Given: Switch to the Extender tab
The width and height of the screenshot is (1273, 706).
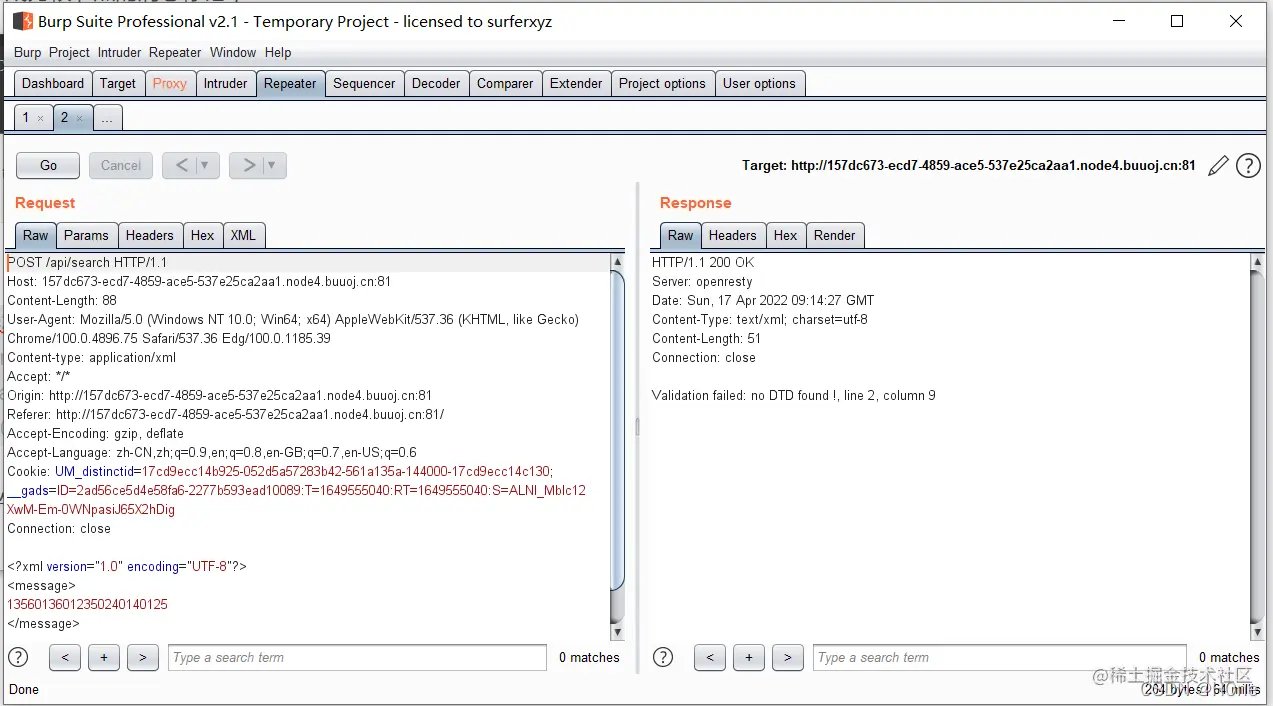Looking at the screenshot, I should 576,83.
